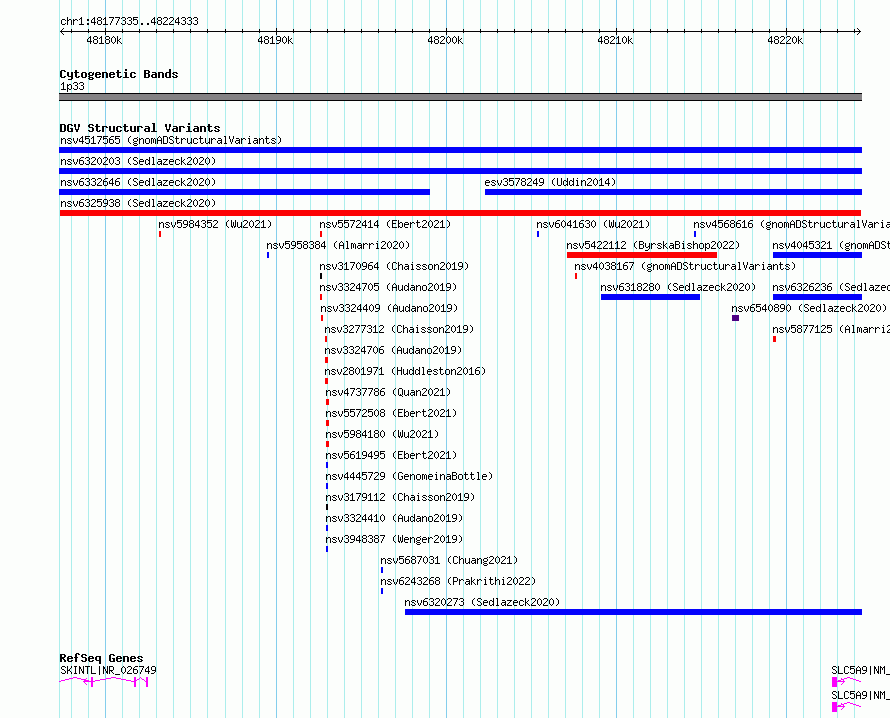The width and height of the screenshot is (890, 718).
Task: Click the red nsv6325938 variant bar
Action: (460, 213)
